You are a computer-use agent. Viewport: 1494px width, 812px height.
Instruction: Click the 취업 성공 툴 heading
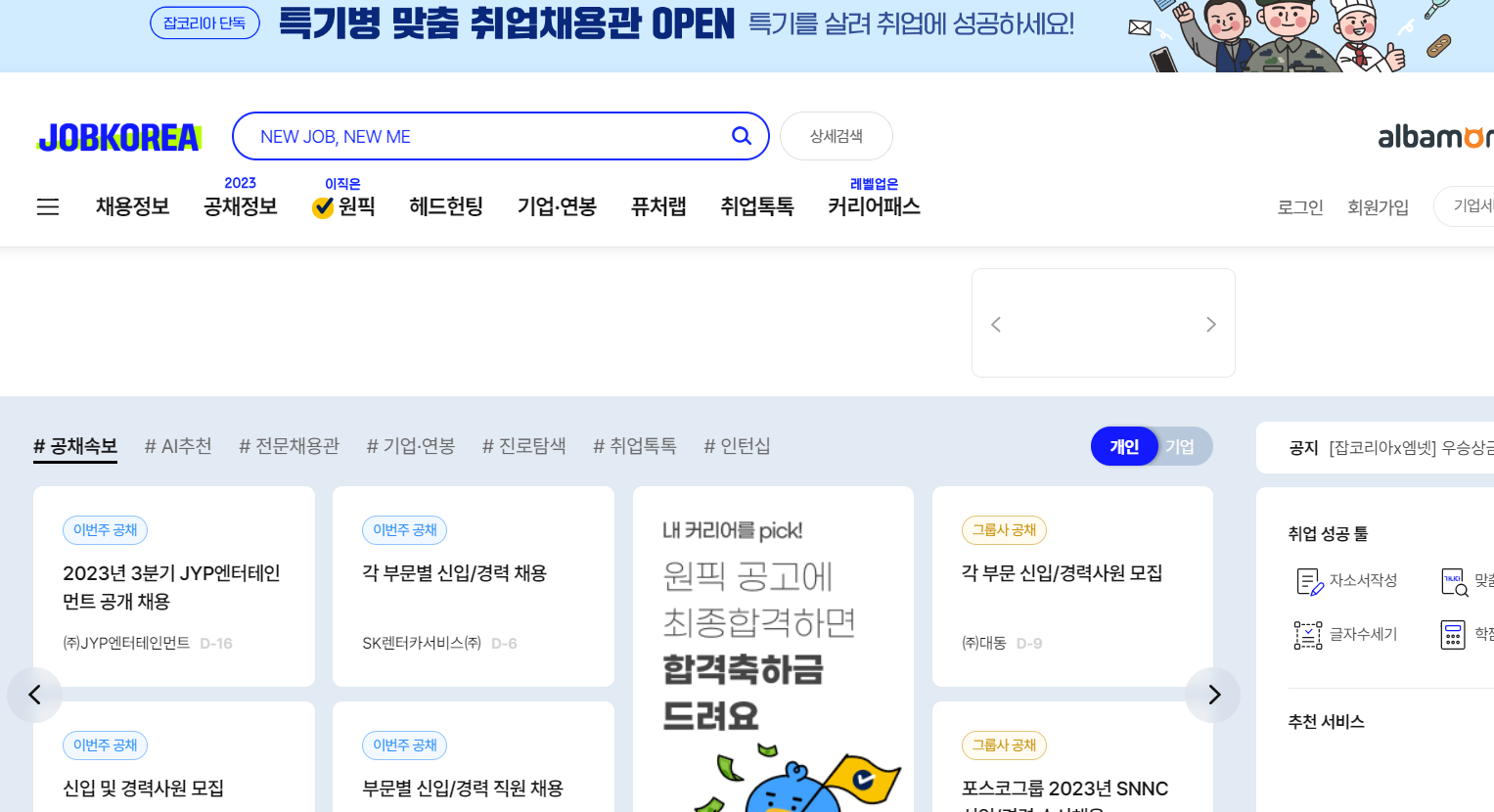(x=1328, y=534)
